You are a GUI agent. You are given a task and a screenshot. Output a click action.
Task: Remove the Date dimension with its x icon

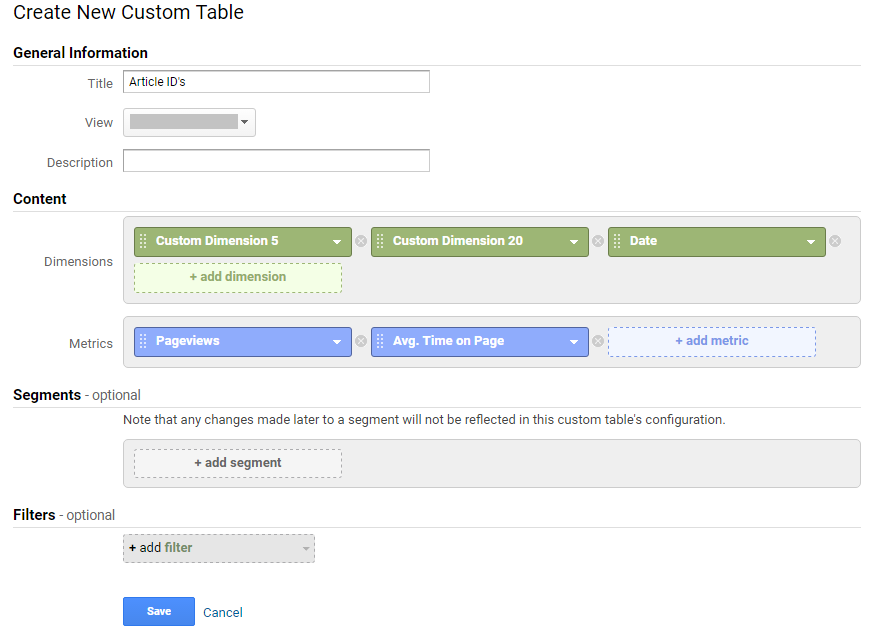click(835, 241)
